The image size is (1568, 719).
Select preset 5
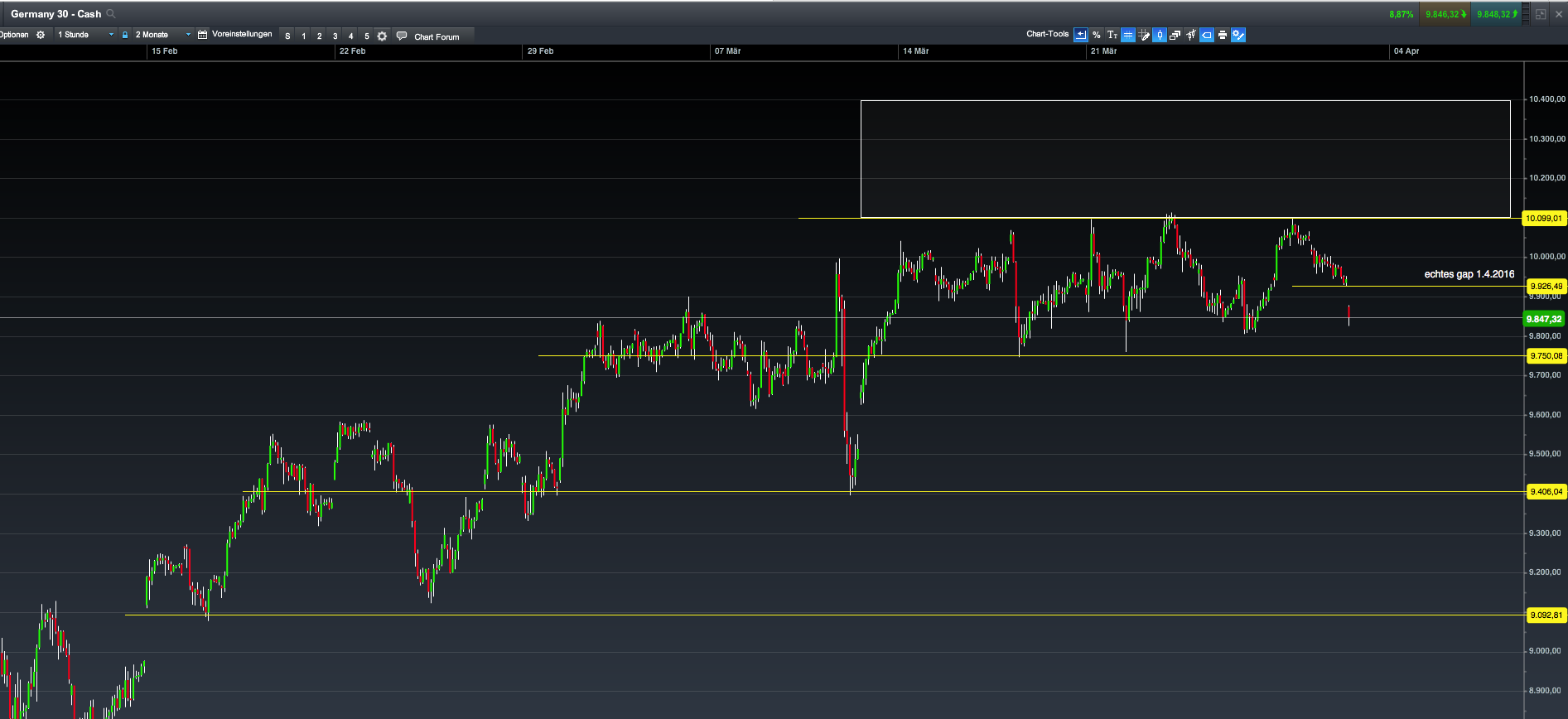point(366,36)
